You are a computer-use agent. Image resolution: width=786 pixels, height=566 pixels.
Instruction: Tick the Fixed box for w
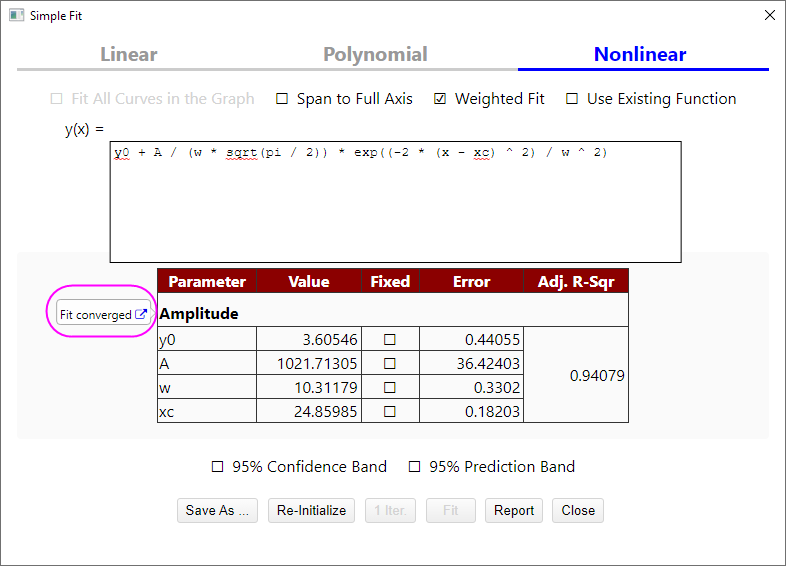[x=390, y=388]
